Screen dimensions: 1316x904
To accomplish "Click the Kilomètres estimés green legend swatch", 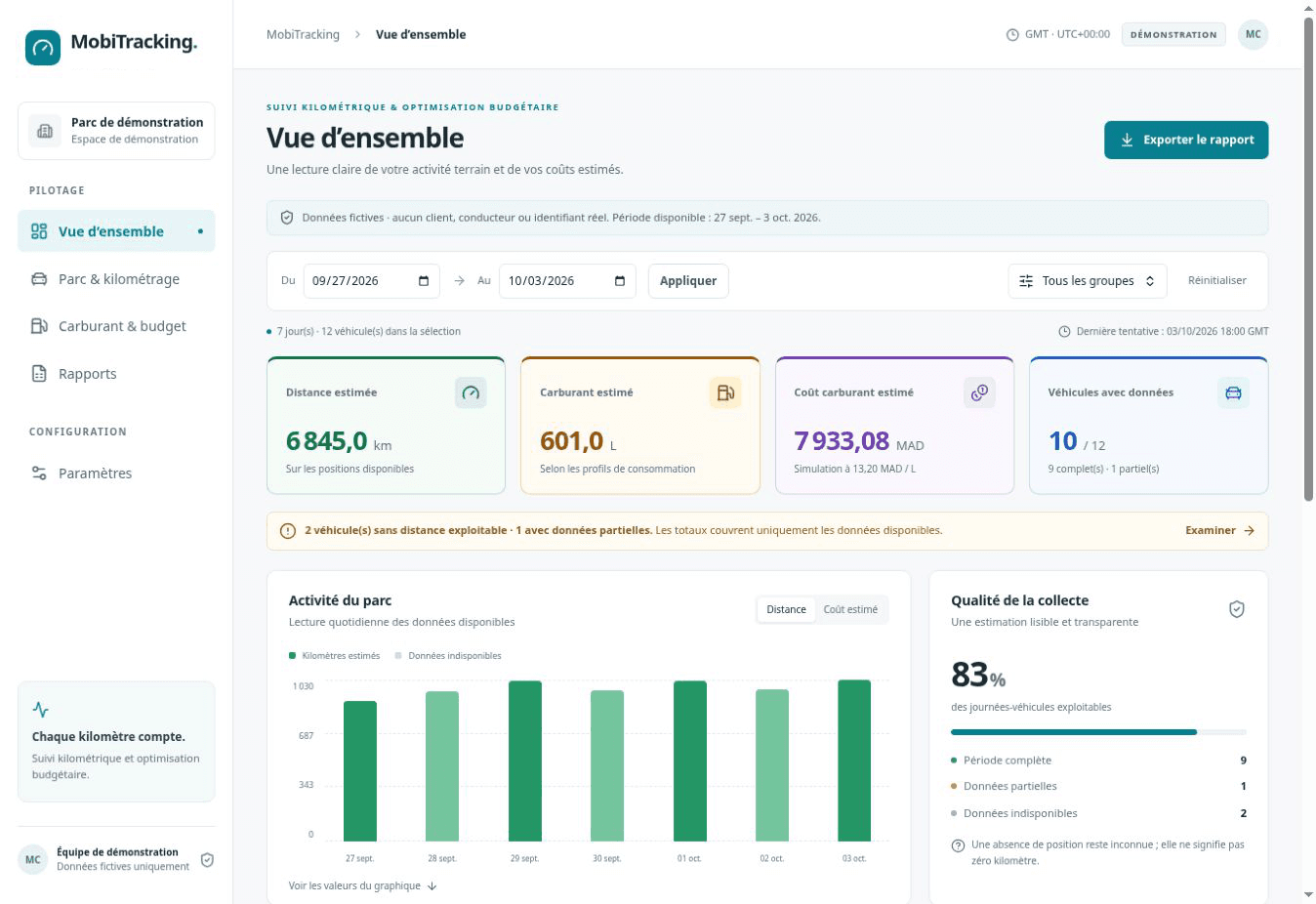I will [x=292, y=656].
